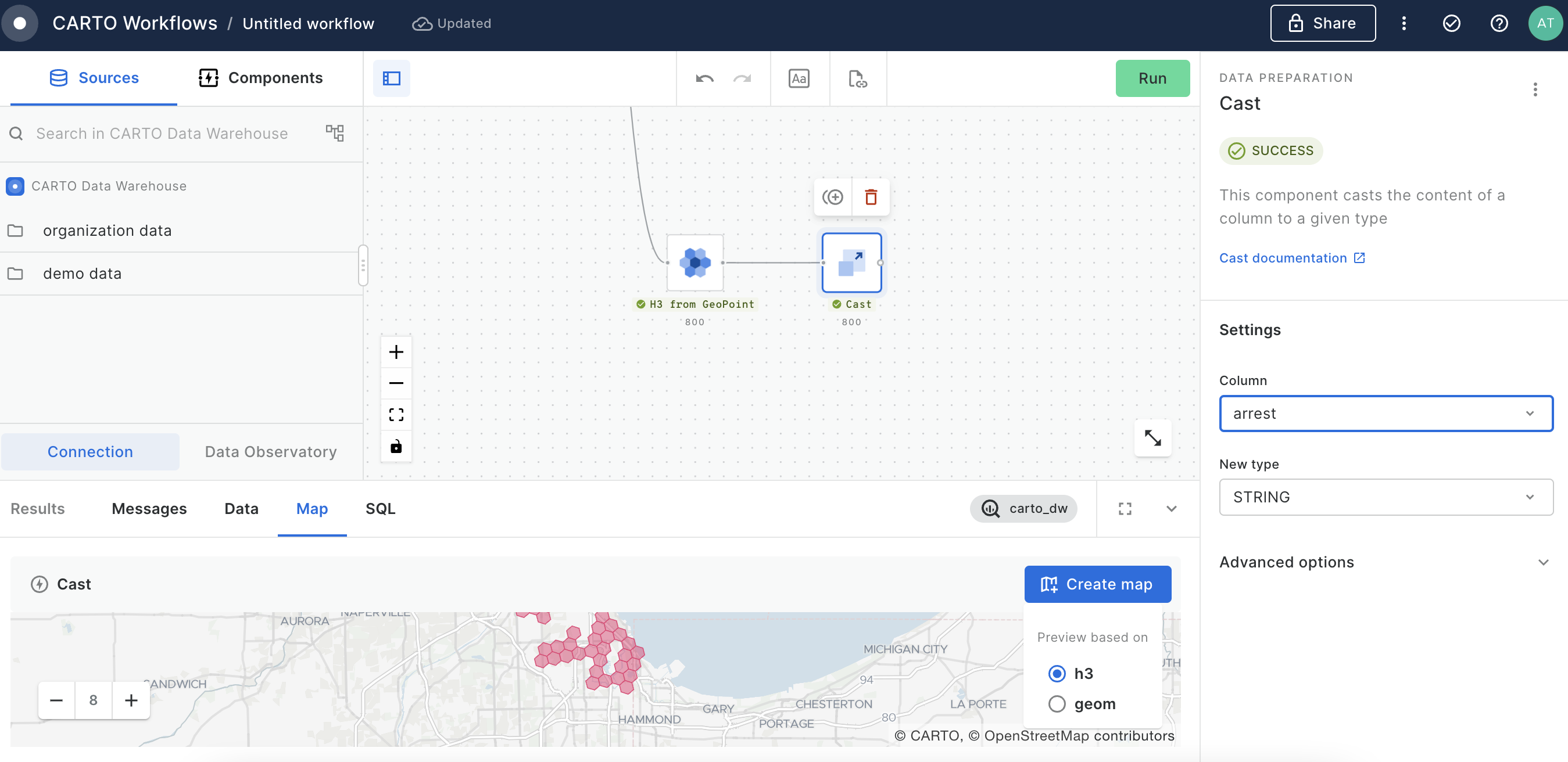Viewport: 1568px width, 762px height.
Task: Open the AT user avatar menu
Action: [x=1545, y=23]
